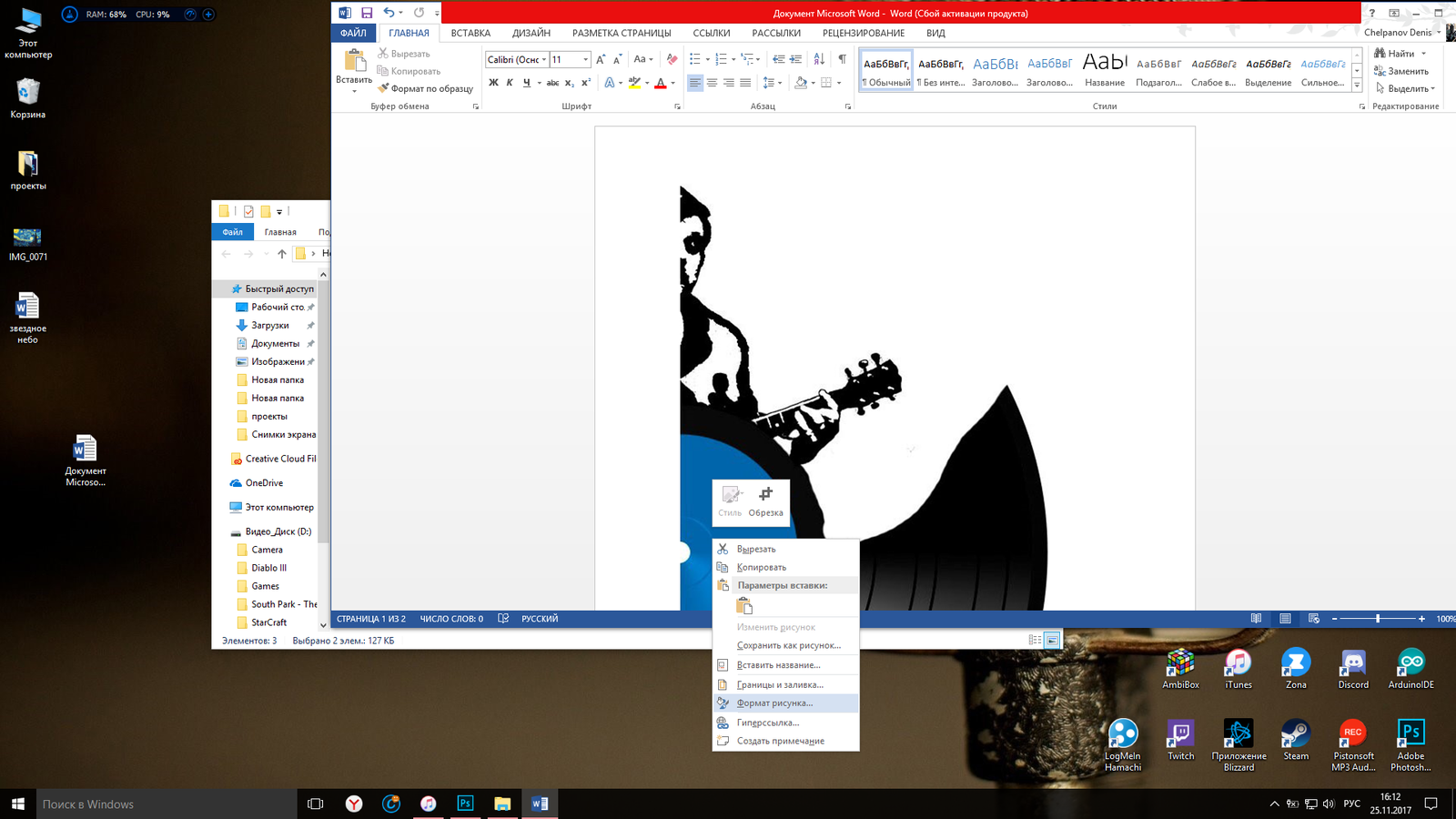Screen dimensions: 1456x819
Task: Click the zoom in plus button
Action: coord(1421,619)
